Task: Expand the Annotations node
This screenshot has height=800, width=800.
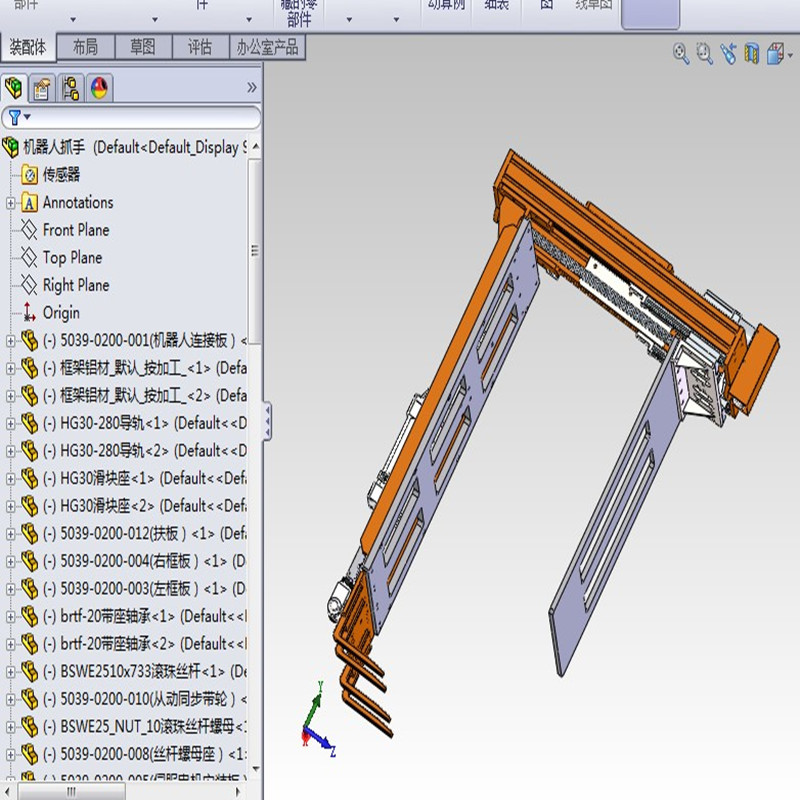Action: pos(10,203)
